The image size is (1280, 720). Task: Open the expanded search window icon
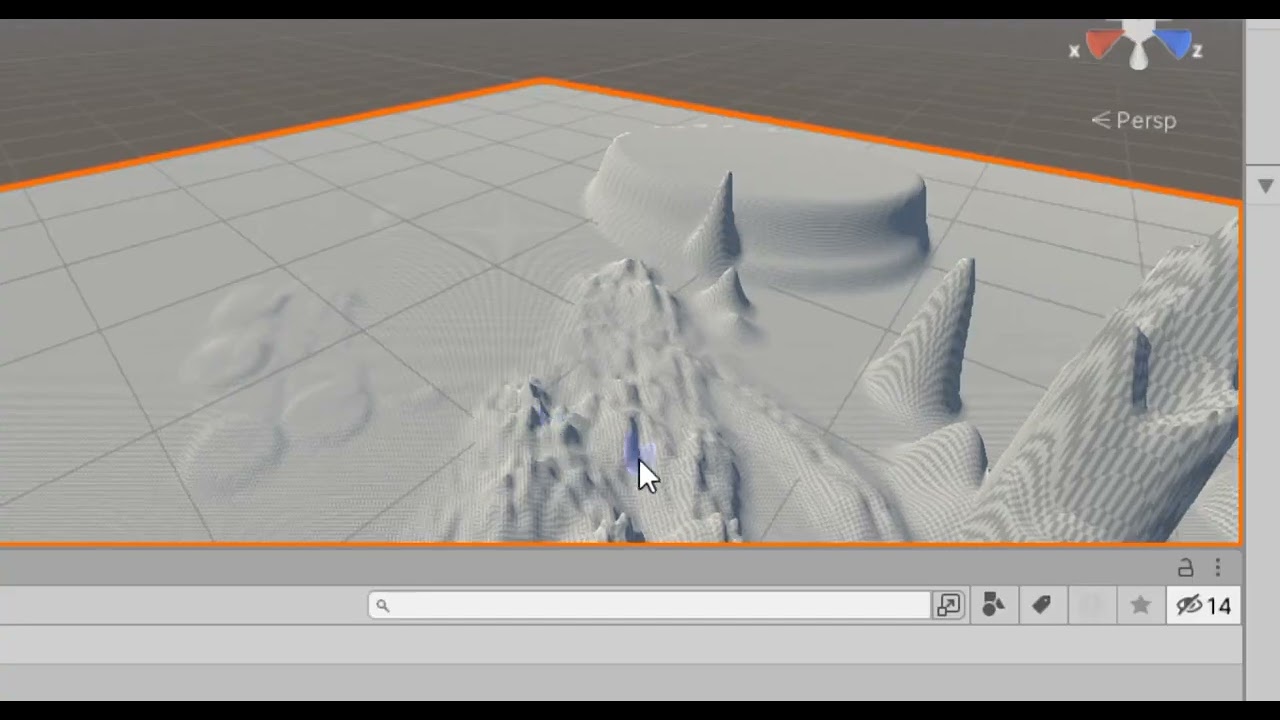coord(948,605)
